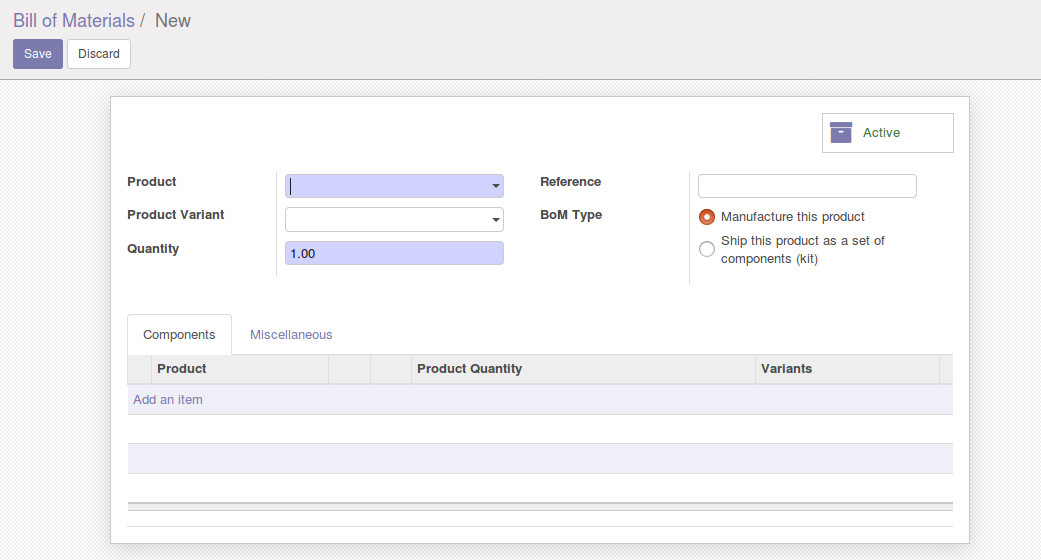Click the Save button
The width and height of the screenshot is (1041, 560).
pos(38,54)
